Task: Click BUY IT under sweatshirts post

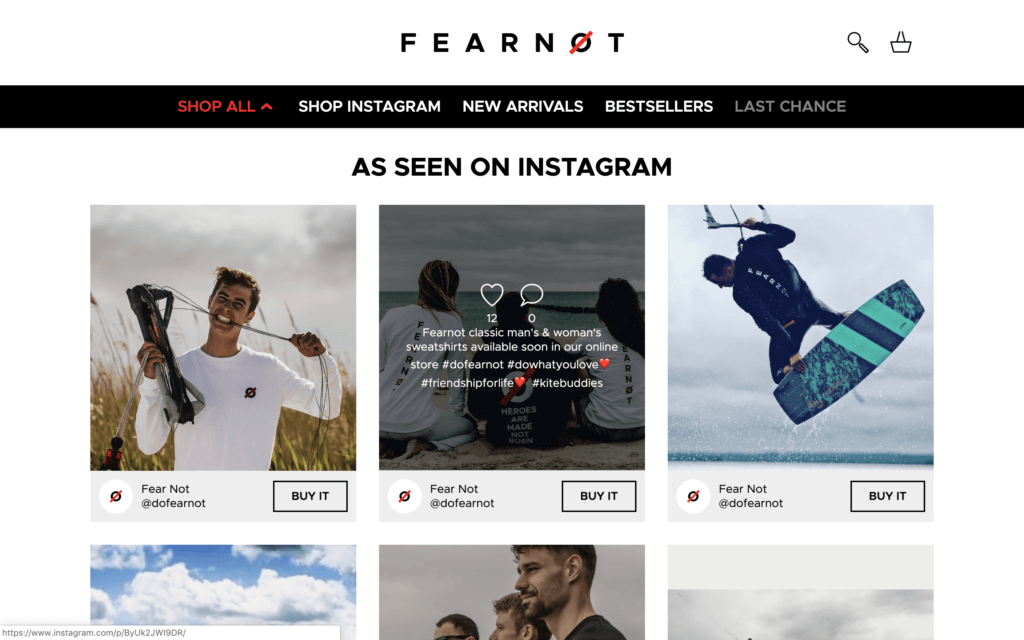Action: (x=599, y=496)
